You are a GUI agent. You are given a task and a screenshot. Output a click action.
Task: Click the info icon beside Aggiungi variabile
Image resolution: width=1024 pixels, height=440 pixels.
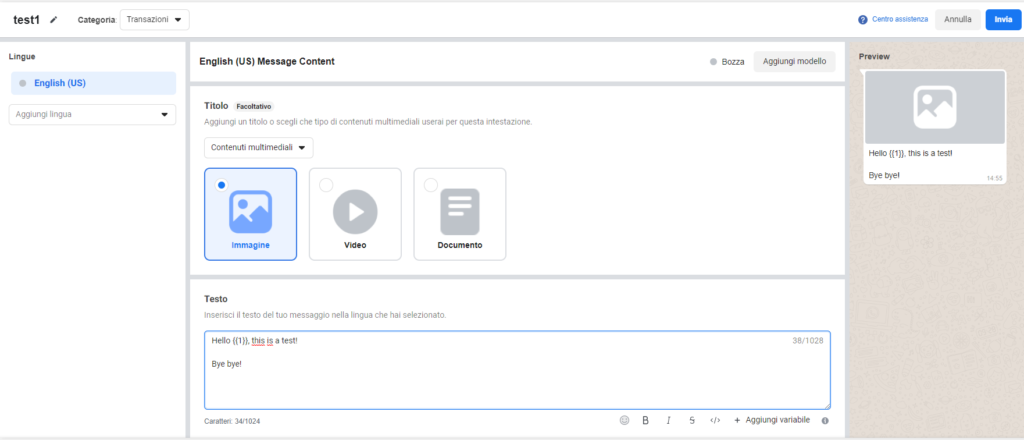[x=824, y=421]
